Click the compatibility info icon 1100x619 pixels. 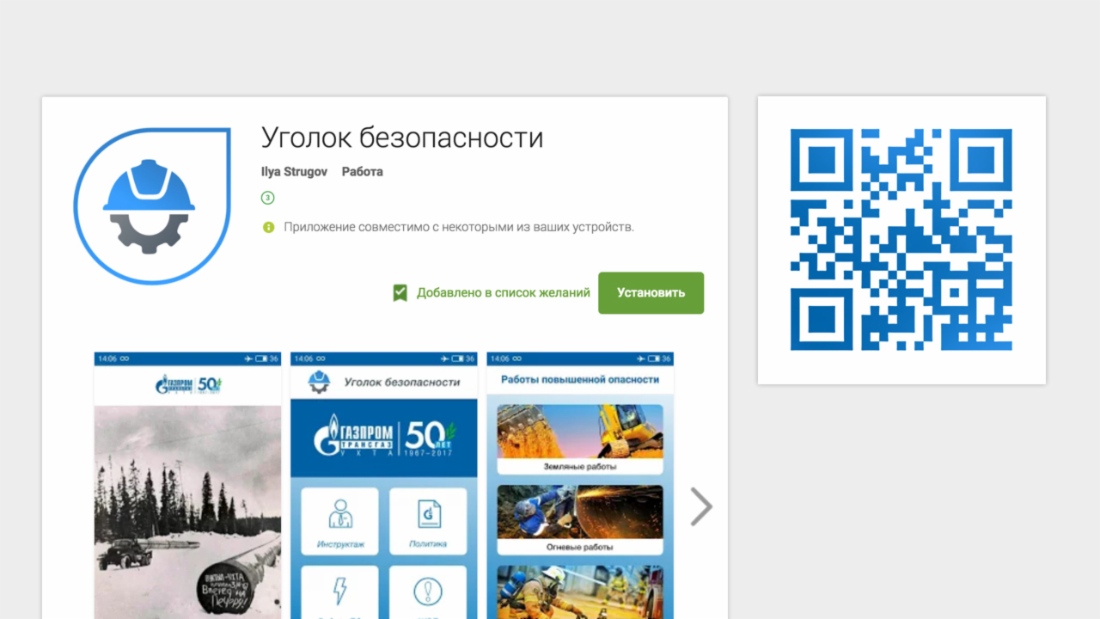click(x=268, y=227)
